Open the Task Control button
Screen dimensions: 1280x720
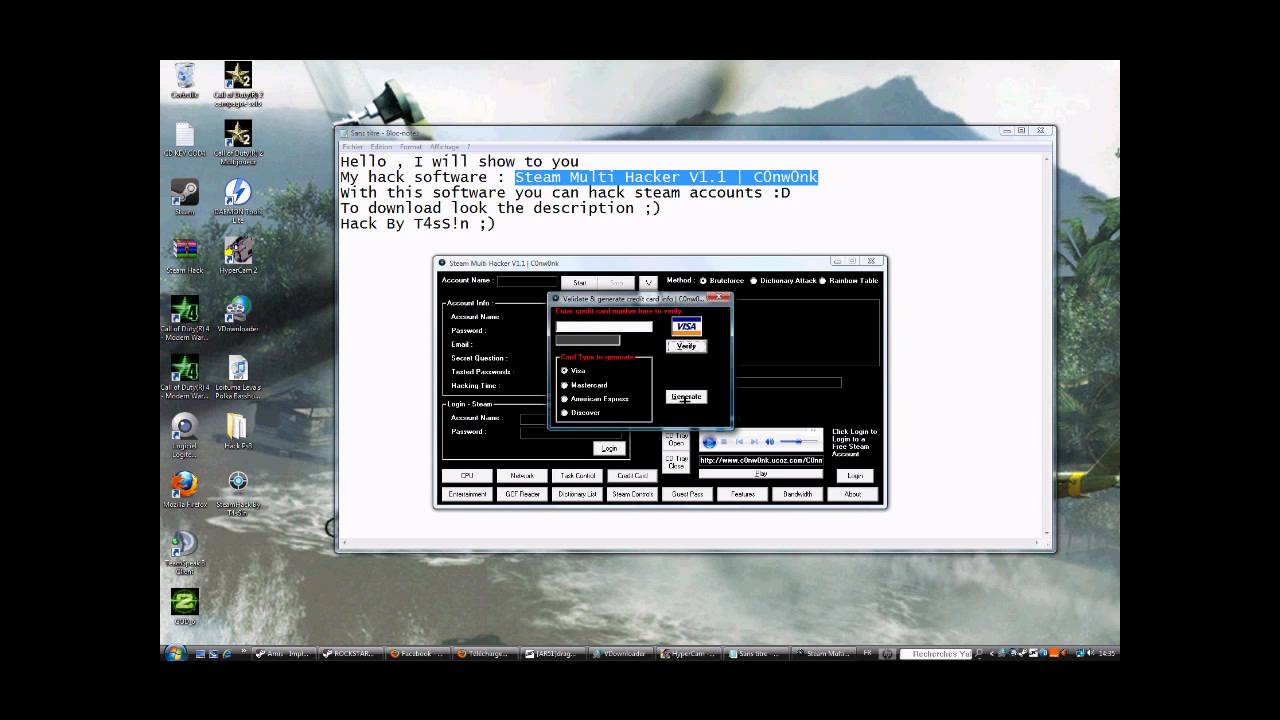point(577,476)
